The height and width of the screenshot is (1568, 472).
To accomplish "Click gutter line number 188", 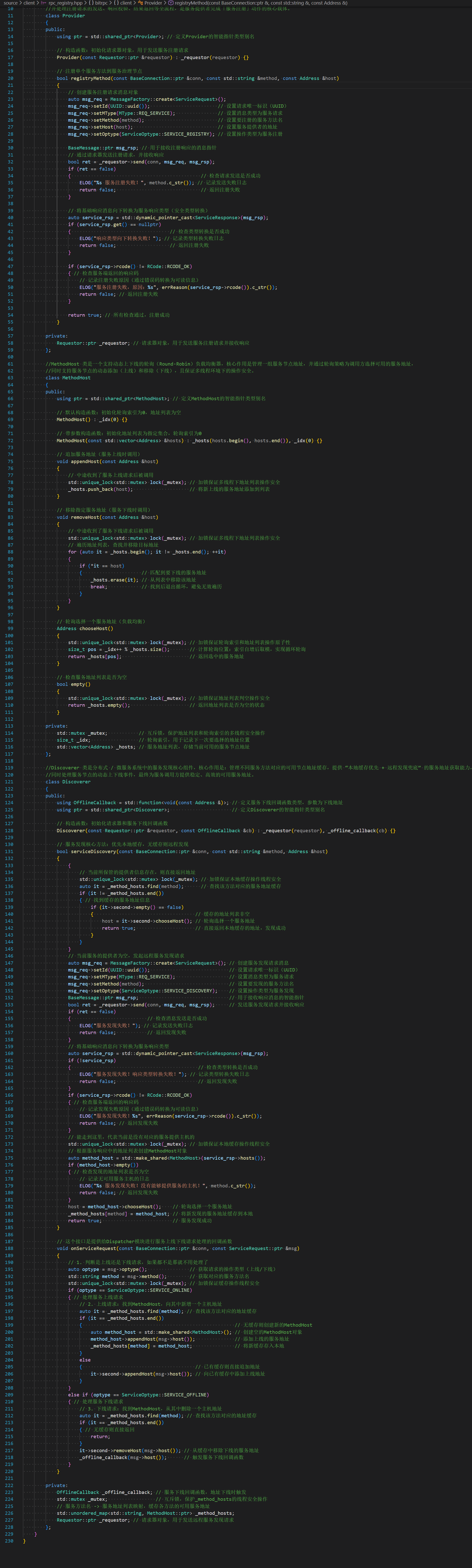I will pyautogui.click(x=9, y=1248).
